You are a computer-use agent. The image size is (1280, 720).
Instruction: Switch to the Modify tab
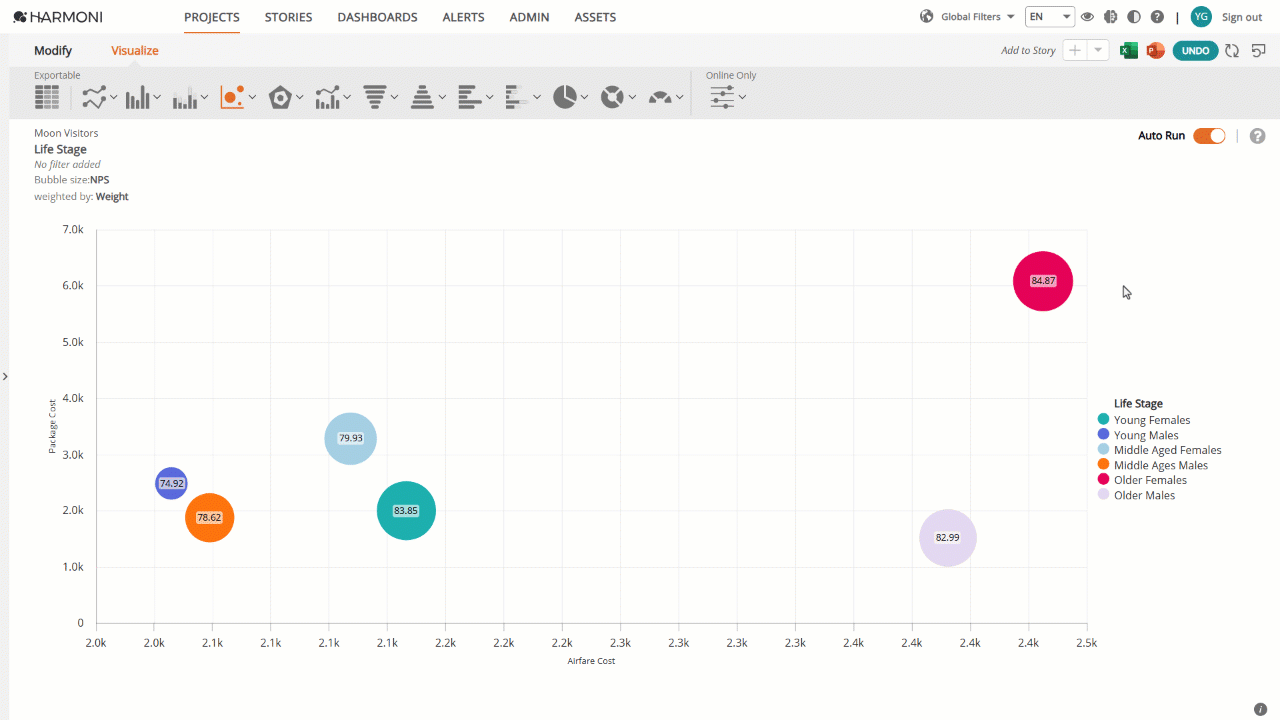tap(53, 50)
